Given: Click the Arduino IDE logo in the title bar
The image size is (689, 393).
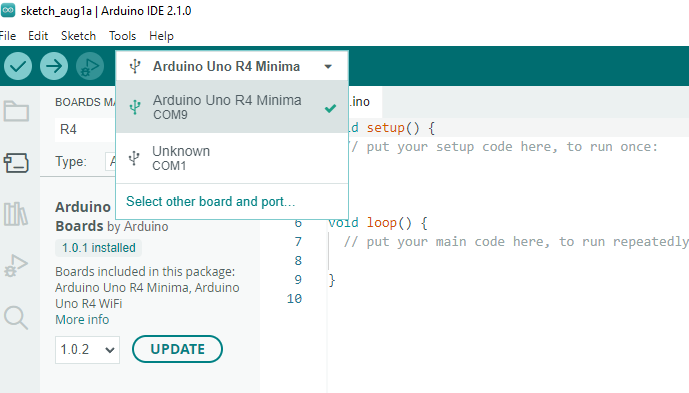Looking at the screenshot, I should [8, 11].
